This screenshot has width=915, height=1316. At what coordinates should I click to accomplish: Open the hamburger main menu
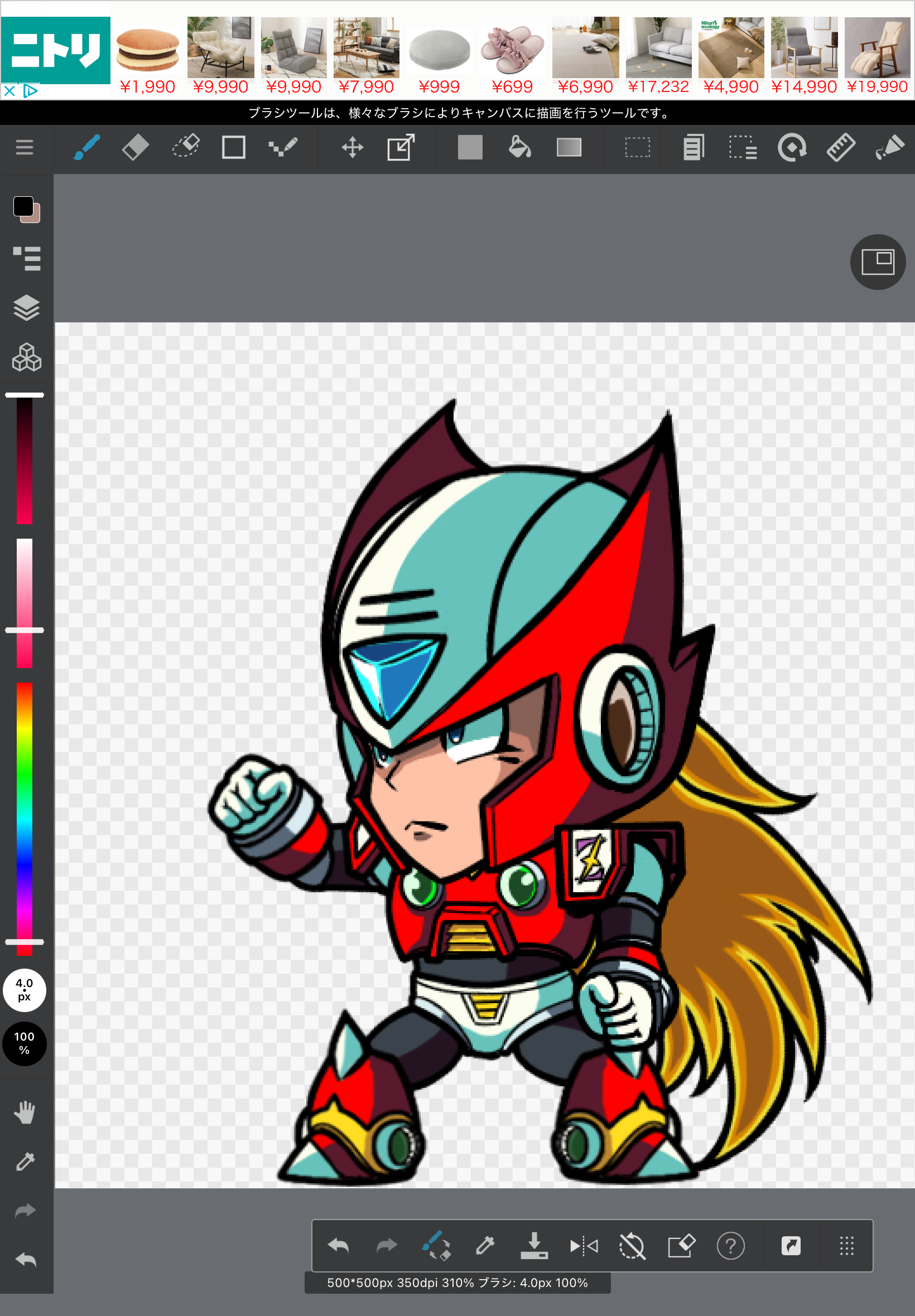coord(24,148)
